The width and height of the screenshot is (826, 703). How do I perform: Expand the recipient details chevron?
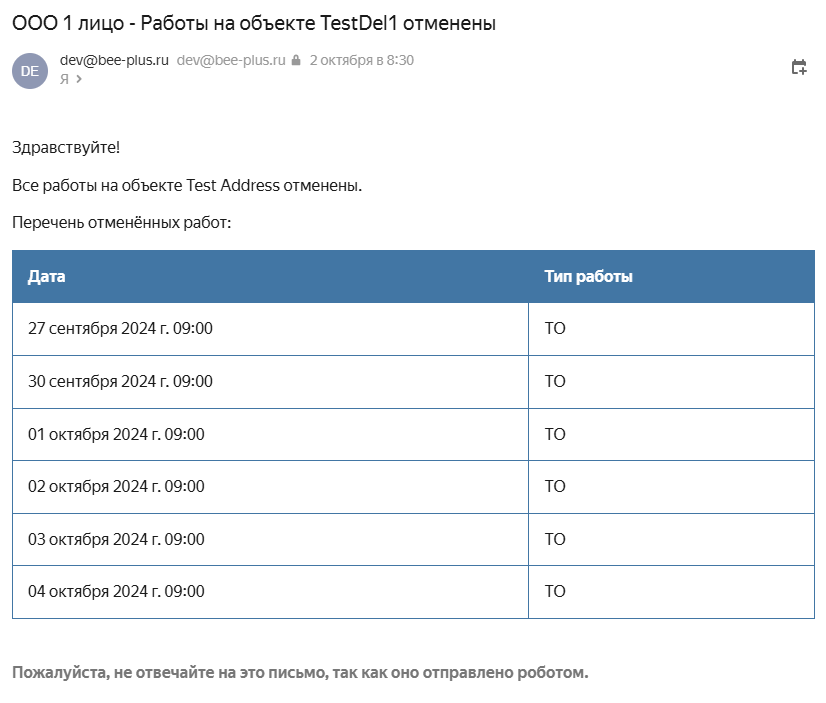tap(79, 79)
